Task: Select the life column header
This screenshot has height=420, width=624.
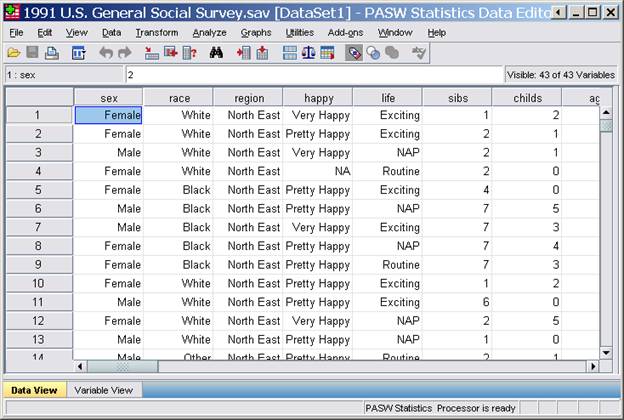Action: click(x=388, y=98)
